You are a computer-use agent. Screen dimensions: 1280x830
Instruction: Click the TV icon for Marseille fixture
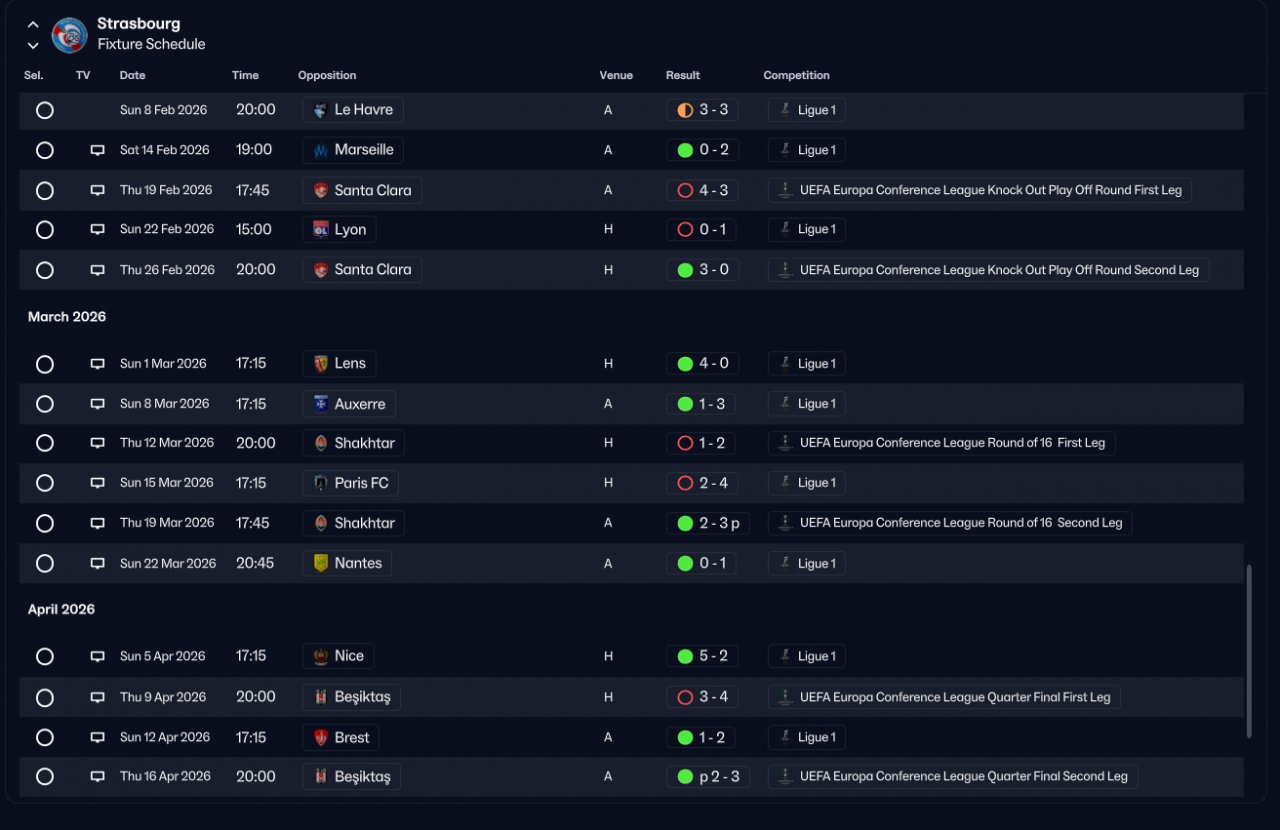point(97,150)
